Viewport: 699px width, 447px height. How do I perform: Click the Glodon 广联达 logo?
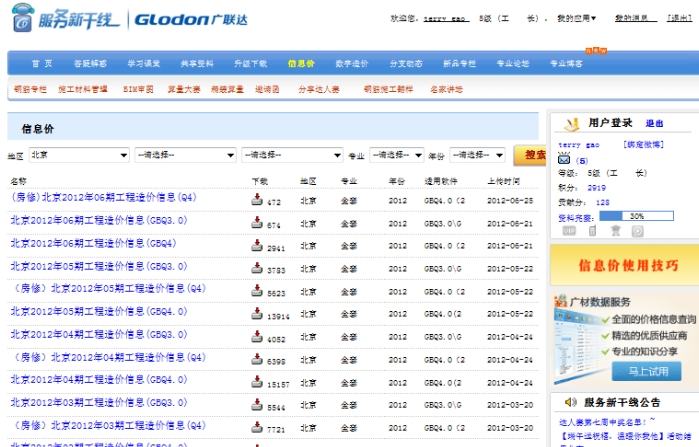191,20
